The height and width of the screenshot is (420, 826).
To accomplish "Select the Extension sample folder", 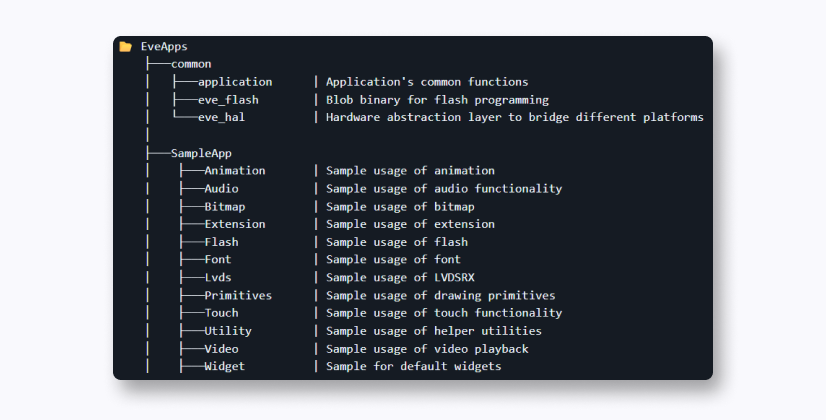I will click(234, 224).
